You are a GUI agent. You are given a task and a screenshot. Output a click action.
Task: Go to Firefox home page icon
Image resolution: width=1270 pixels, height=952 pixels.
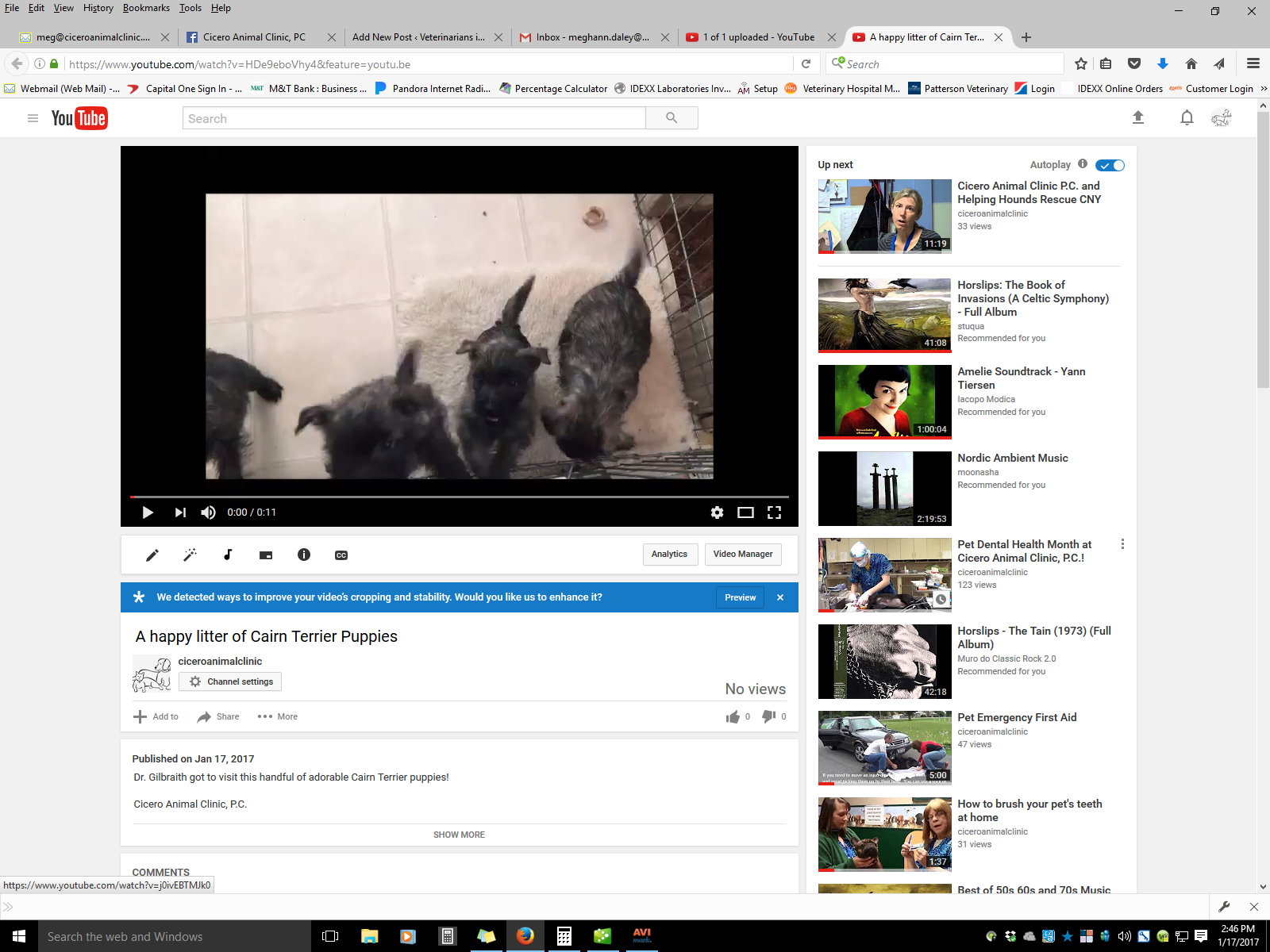pos(1191,64)
